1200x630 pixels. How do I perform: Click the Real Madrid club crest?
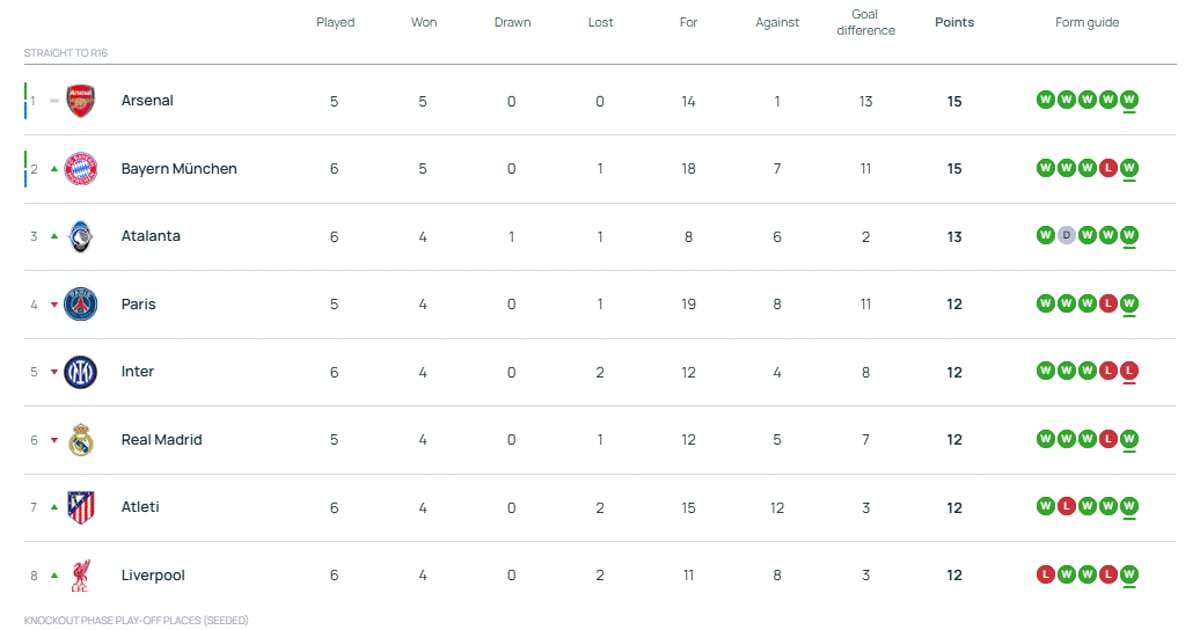pyautogui.click(x=80, y=440)
